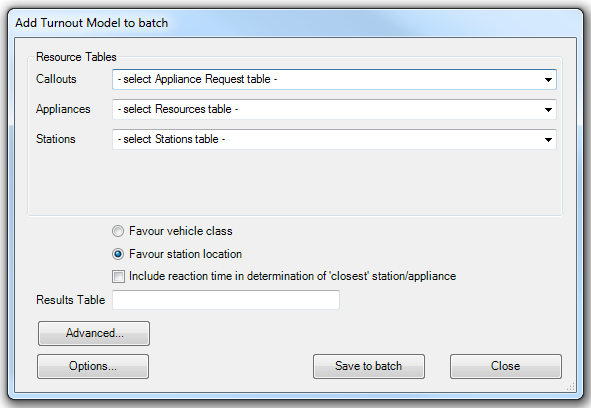Click the arrow icon on the Appliances combo box
The width and height of the screenshot is (591, 408).
tap(548, 110)
